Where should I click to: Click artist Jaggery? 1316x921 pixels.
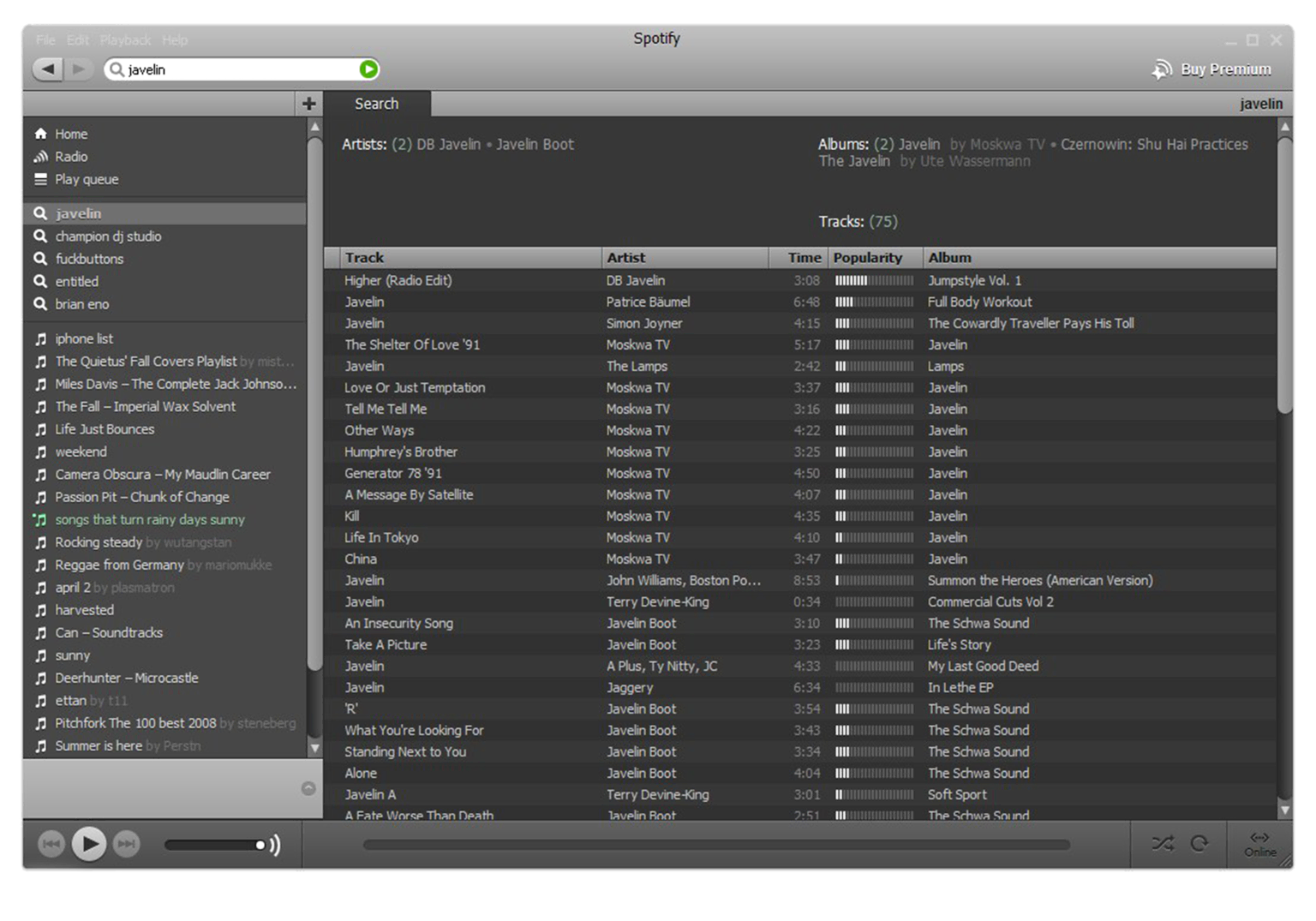click(630, 687)
